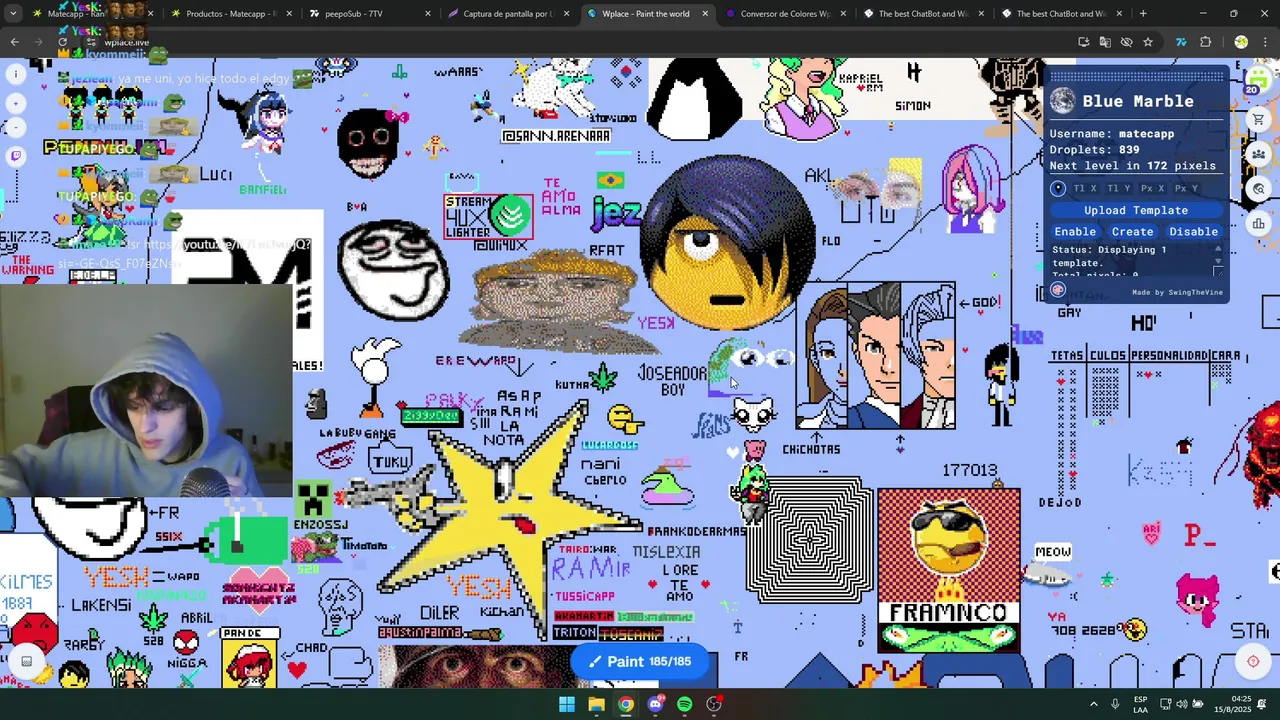Reload the wplace page
The image size is (1280, 720).
[62, 42]
